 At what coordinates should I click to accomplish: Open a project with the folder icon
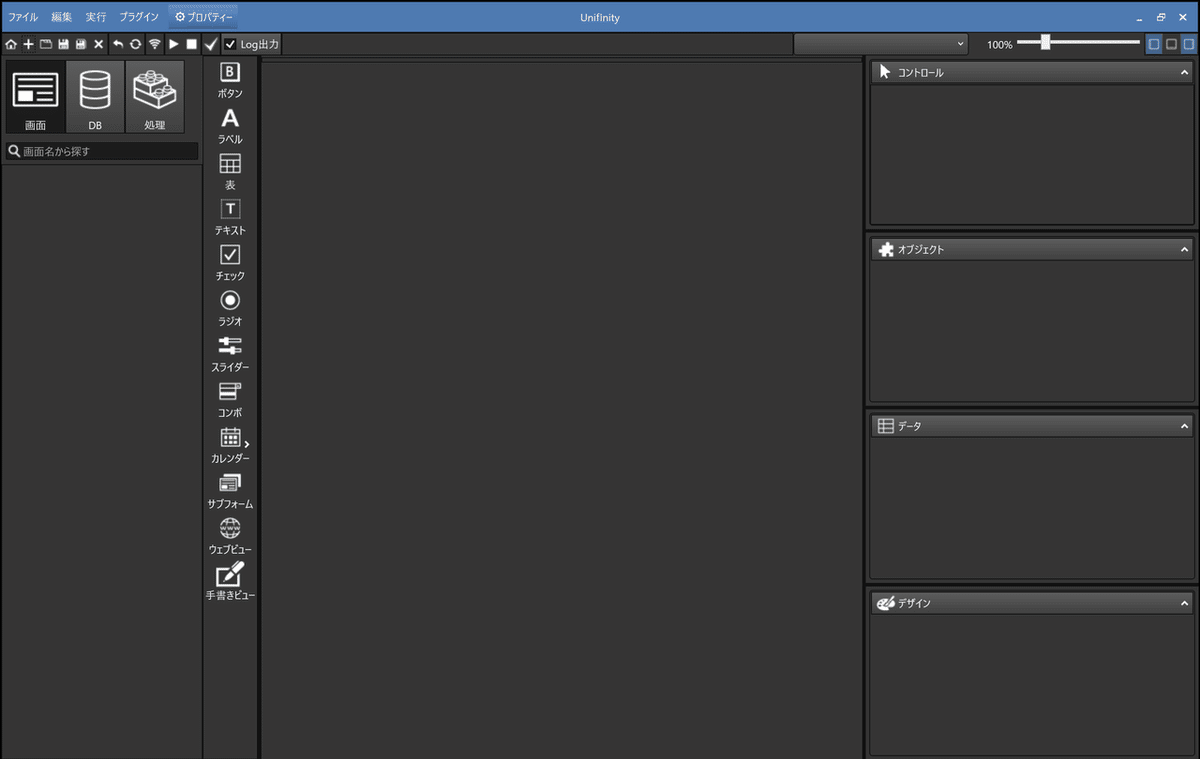(46, 45)
